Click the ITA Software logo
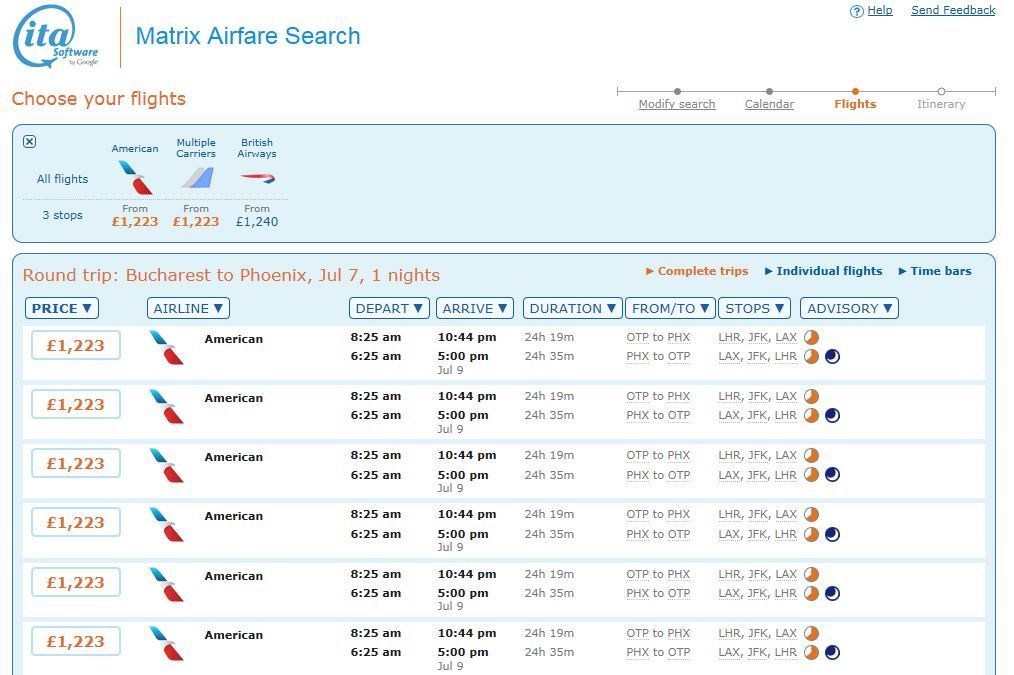The image size is (1014, 675). click(x=55, y=38)
